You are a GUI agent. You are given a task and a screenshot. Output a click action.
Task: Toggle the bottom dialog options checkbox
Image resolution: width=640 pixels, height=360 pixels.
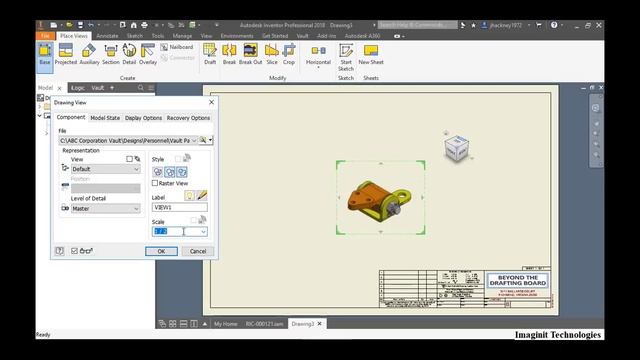click(x=74, y=251)
